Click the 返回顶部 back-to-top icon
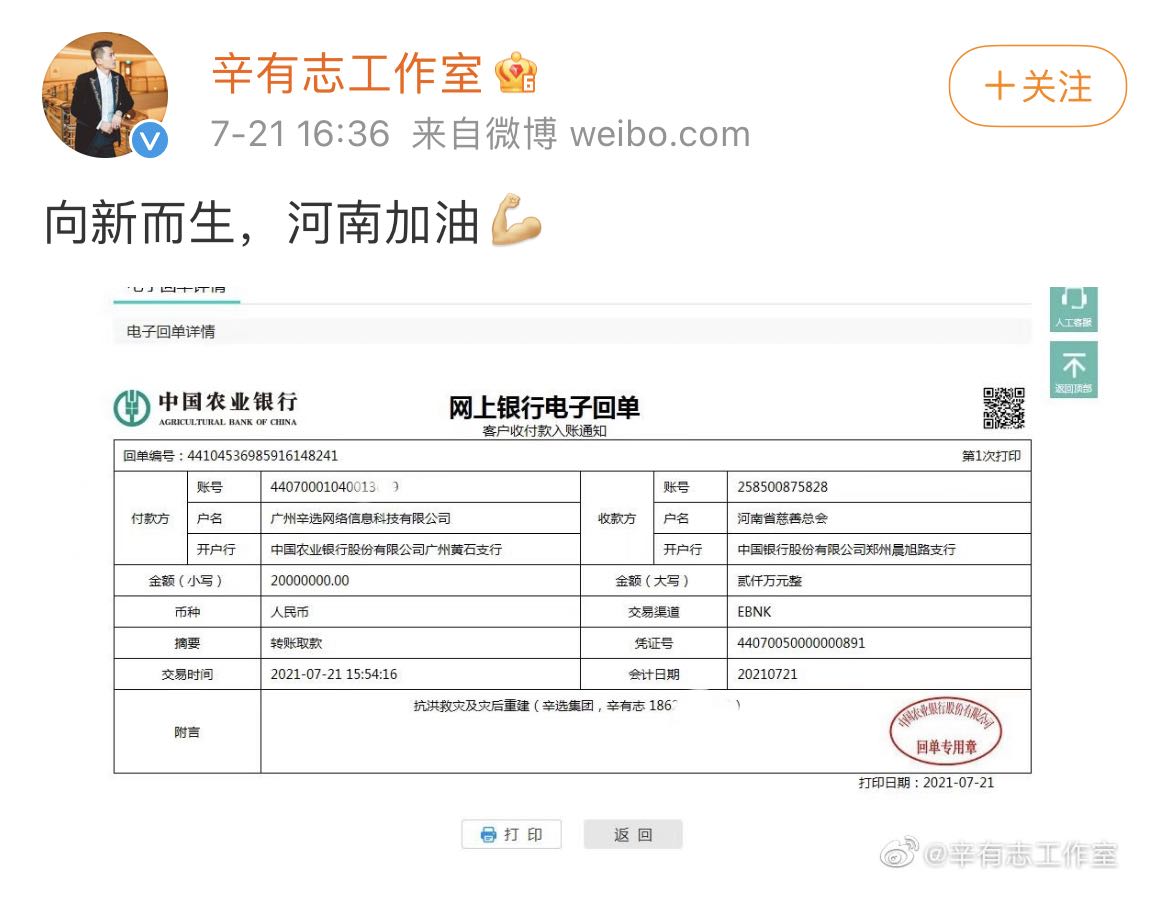This screenshot has height=923, width=1170. tap(1073, 369)
